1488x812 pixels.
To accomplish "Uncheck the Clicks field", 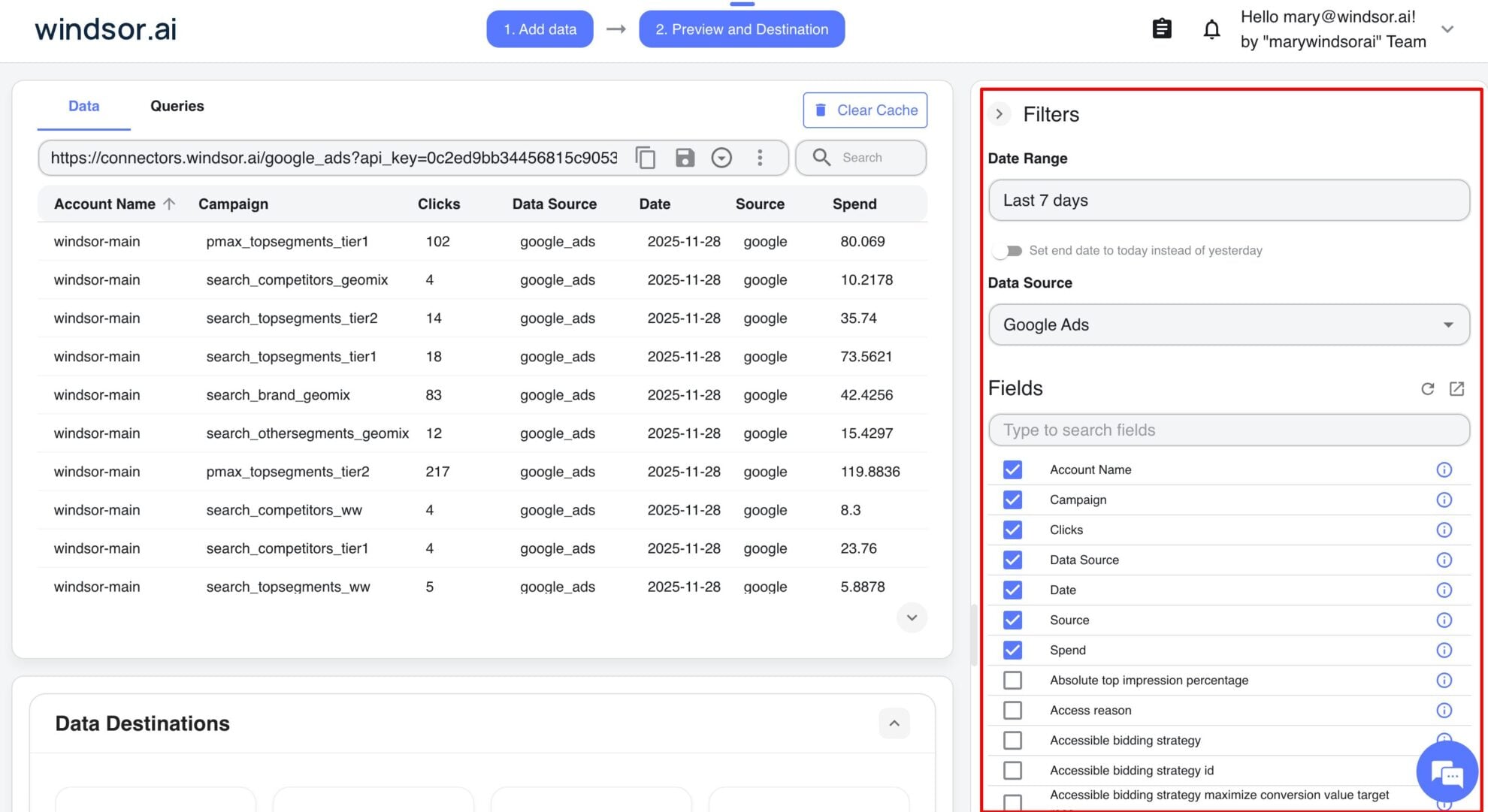I will point(1012,530).
